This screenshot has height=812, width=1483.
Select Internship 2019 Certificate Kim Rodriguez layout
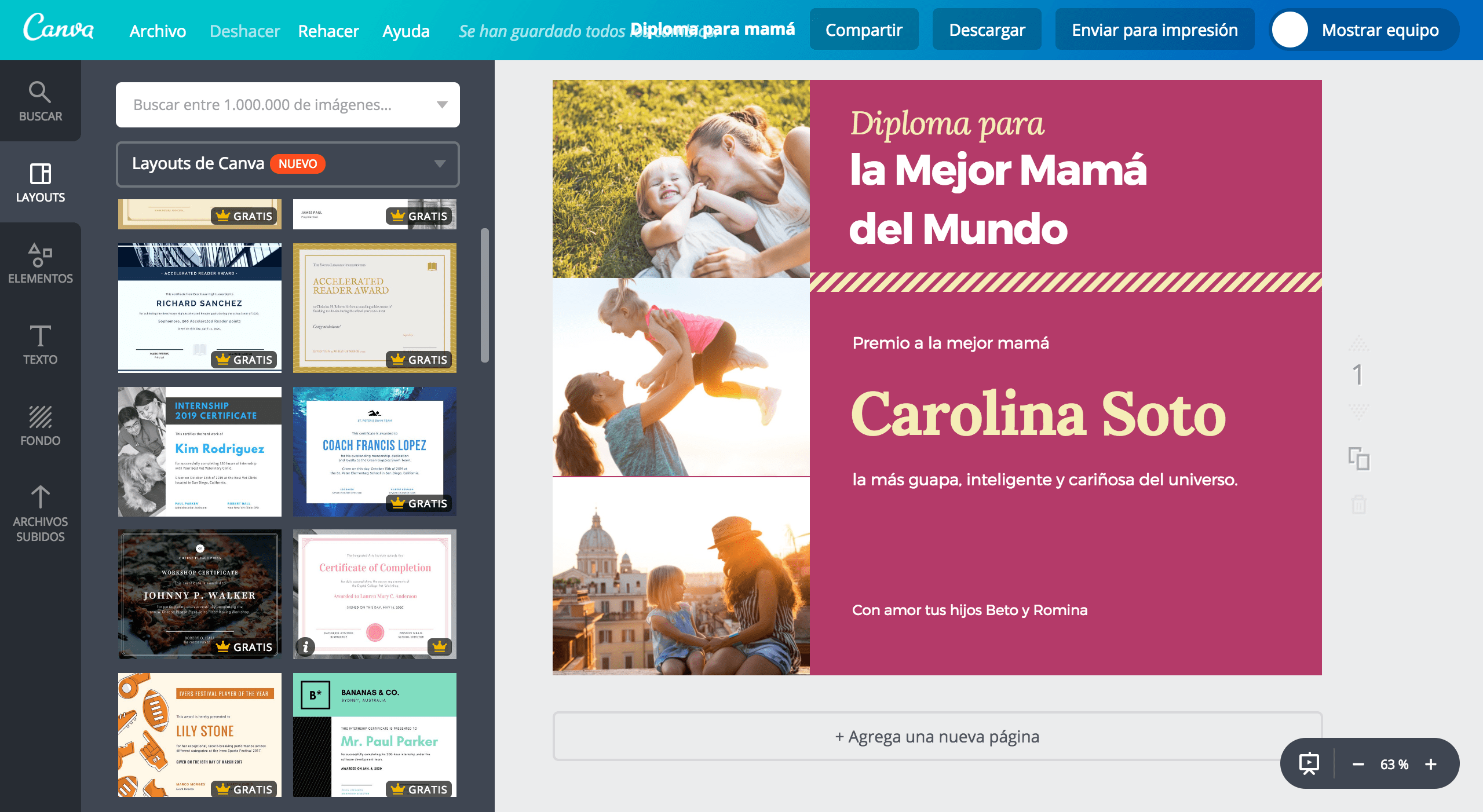point(200,451)
